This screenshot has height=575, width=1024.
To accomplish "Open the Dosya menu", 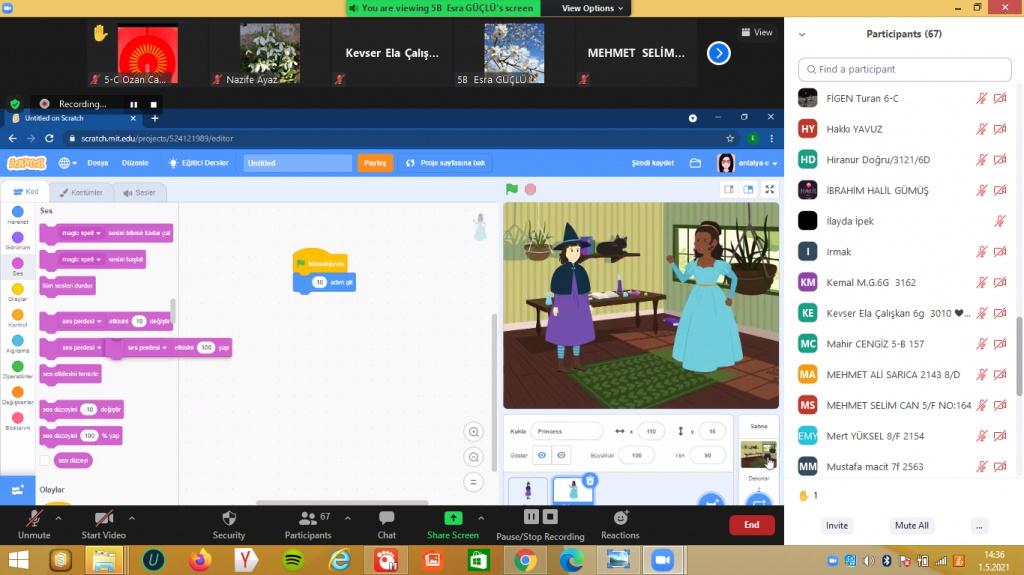I will (x=98, y=163).
